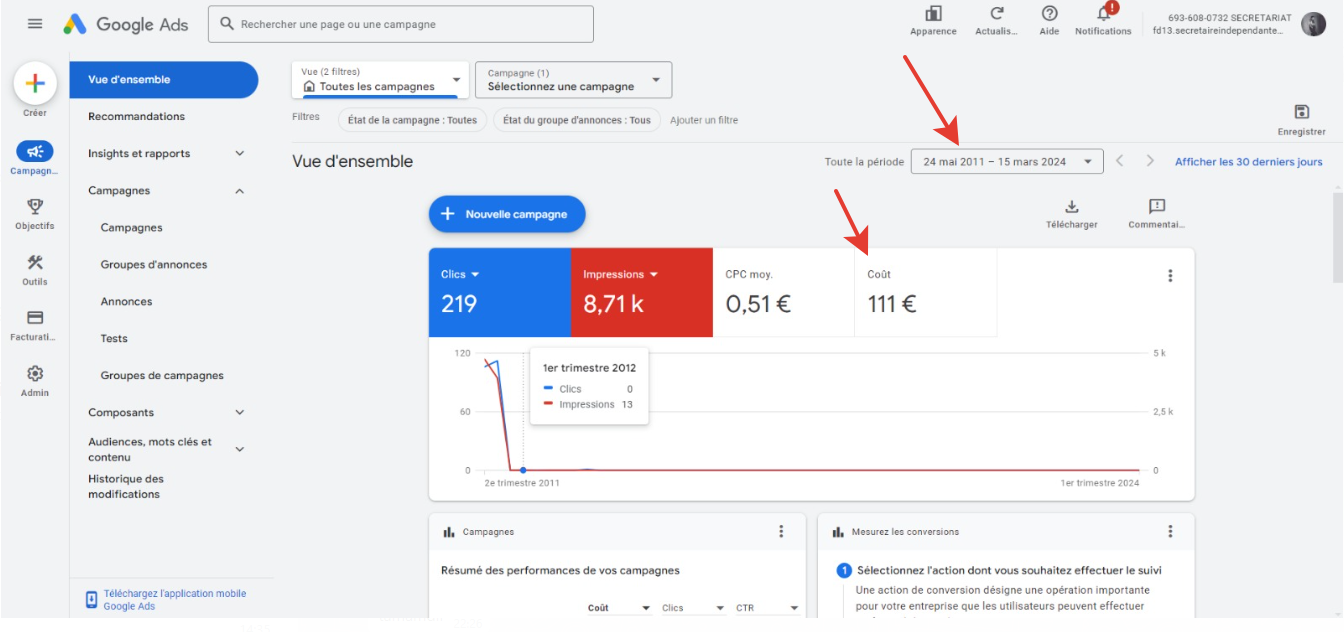Open the hamburger main menu
This screenshot has height=632, width=1344.
35,24
